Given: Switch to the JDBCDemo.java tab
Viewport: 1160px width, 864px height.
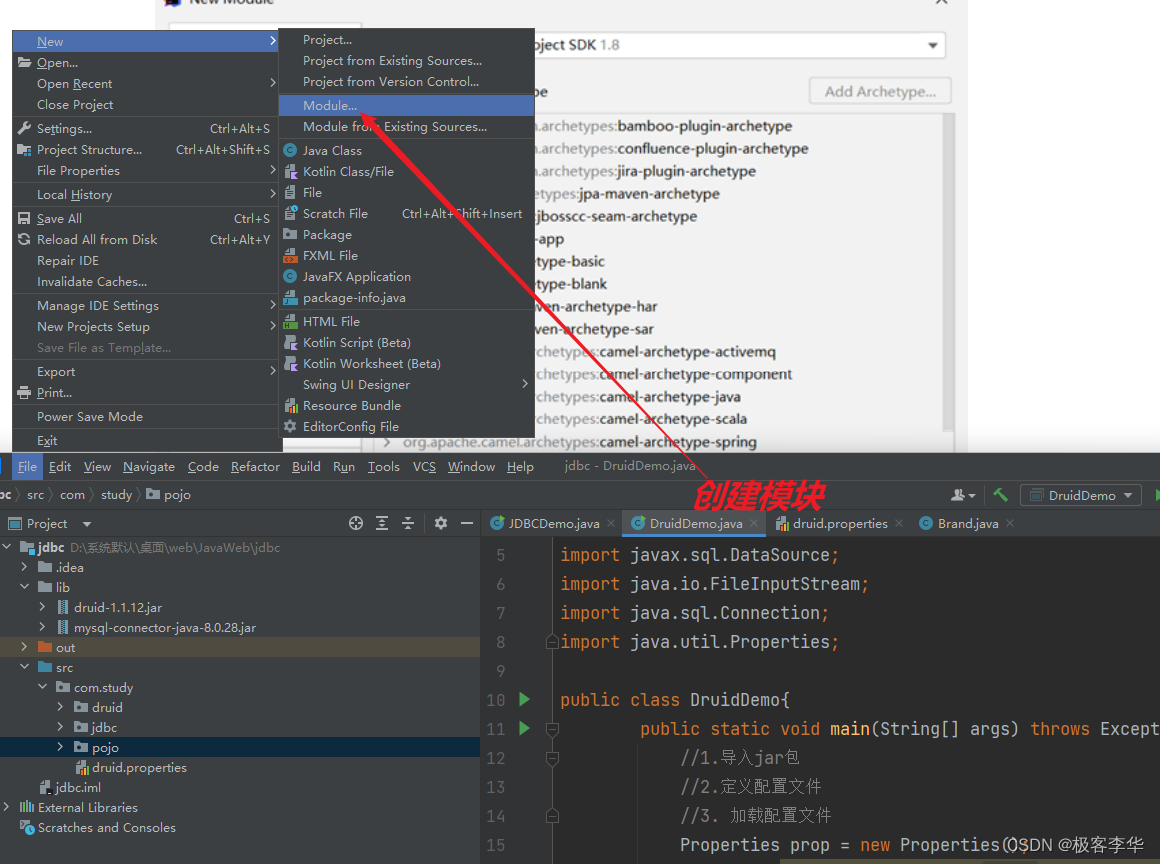Looking at the screenshot, I should coord(553,523).
